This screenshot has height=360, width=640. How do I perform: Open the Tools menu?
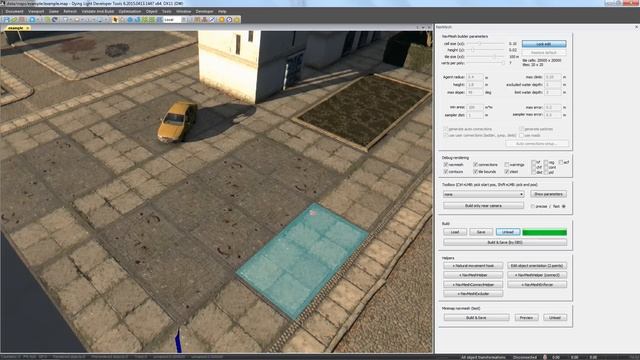pyautogui.click(x=167, y=11)
